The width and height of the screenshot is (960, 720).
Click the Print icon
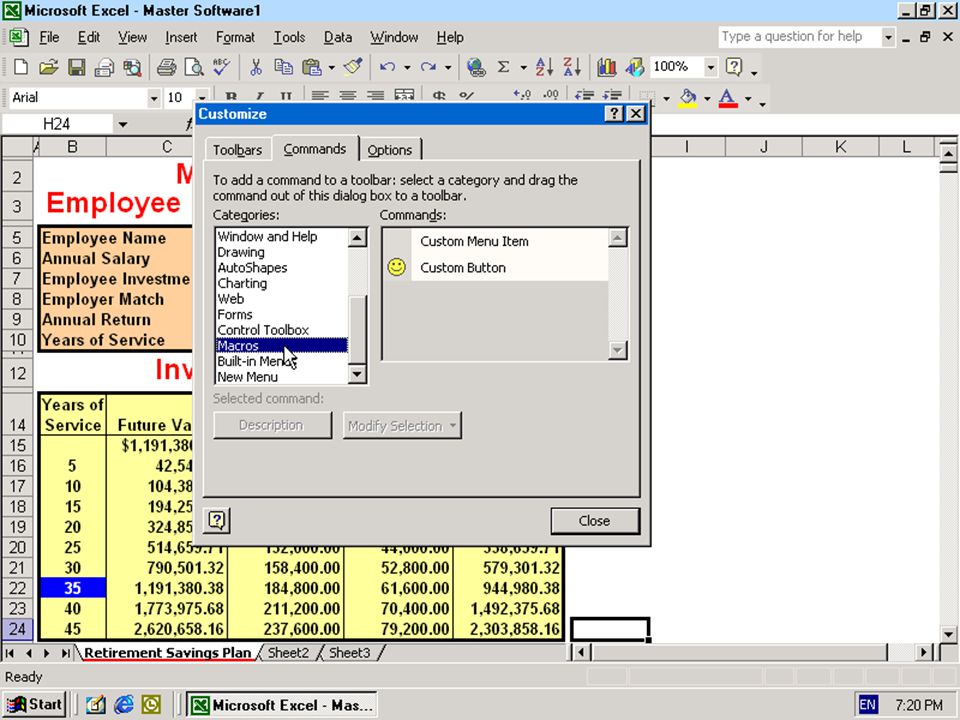coord(166,67)
